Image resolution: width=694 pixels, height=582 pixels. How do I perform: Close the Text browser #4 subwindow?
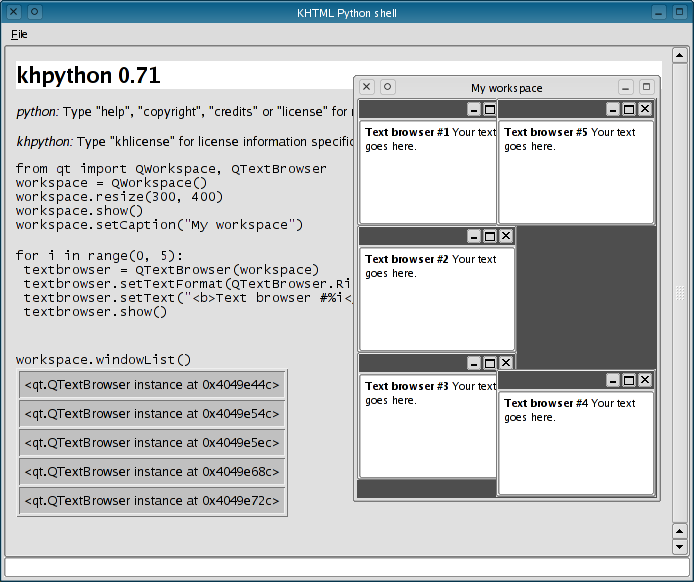(x=645, y=380)
